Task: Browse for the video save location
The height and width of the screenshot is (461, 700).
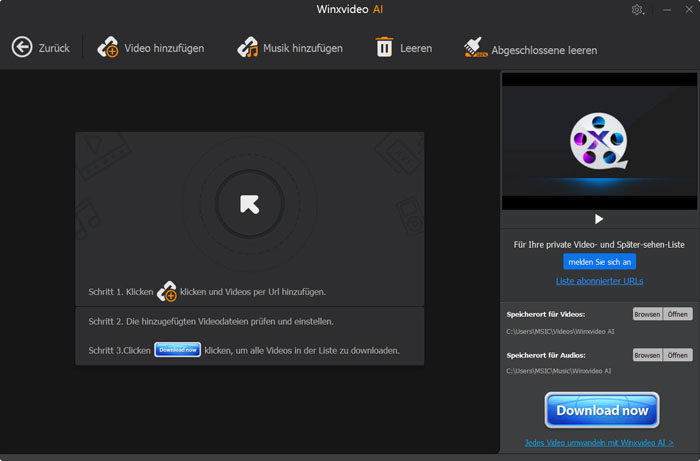Action: tap(647, 314)
